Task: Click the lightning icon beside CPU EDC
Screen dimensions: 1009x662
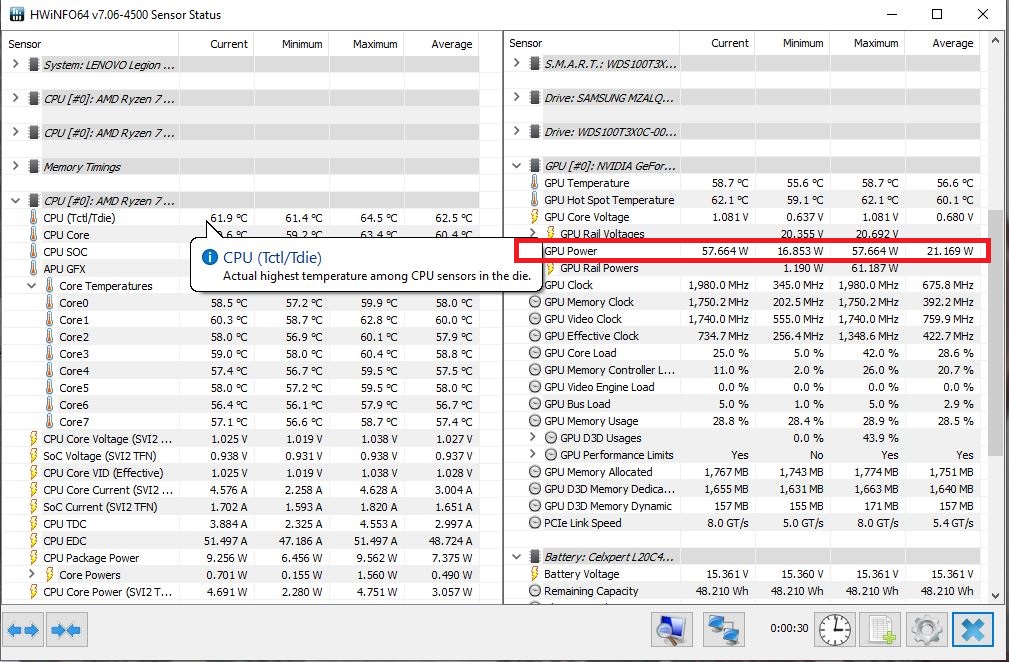Action: point(33,540)
